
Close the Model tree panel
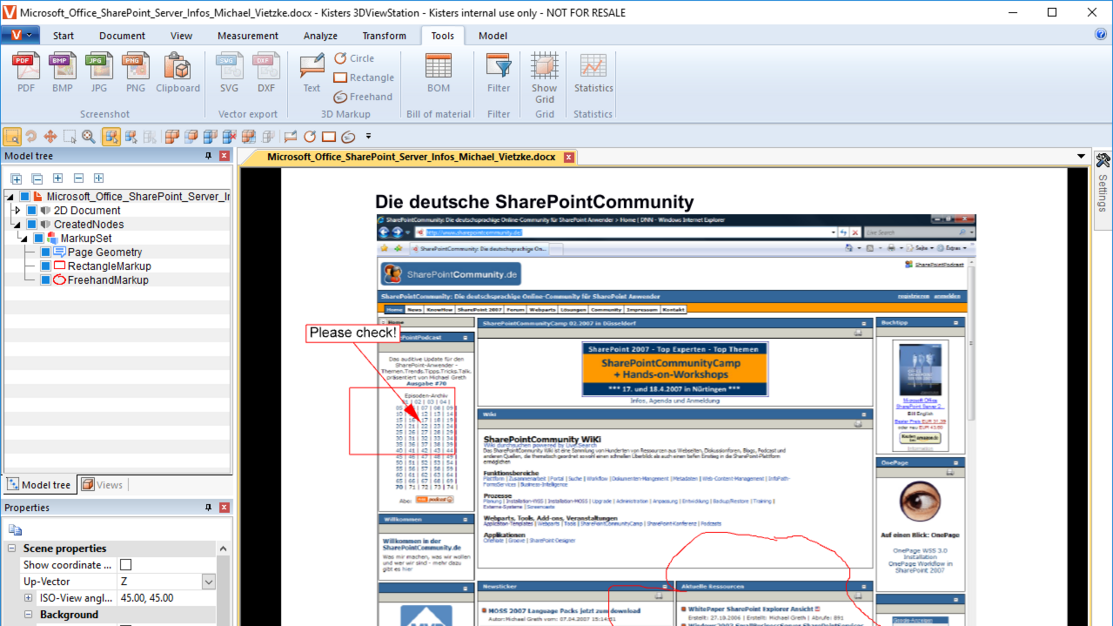click(224, 155)
